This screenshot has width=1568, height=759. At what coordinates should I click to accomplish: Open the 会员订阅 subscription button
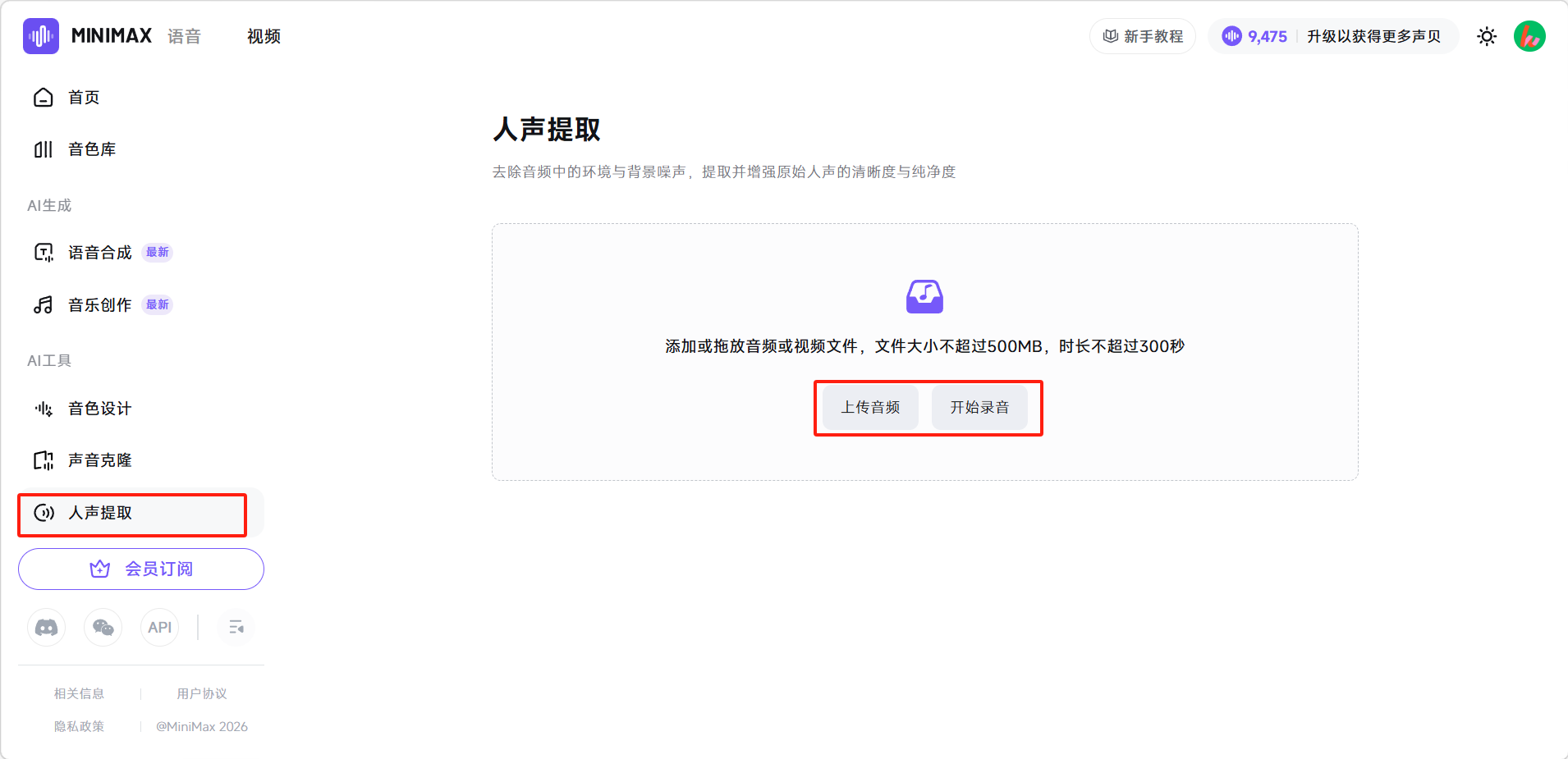point(141,569)
